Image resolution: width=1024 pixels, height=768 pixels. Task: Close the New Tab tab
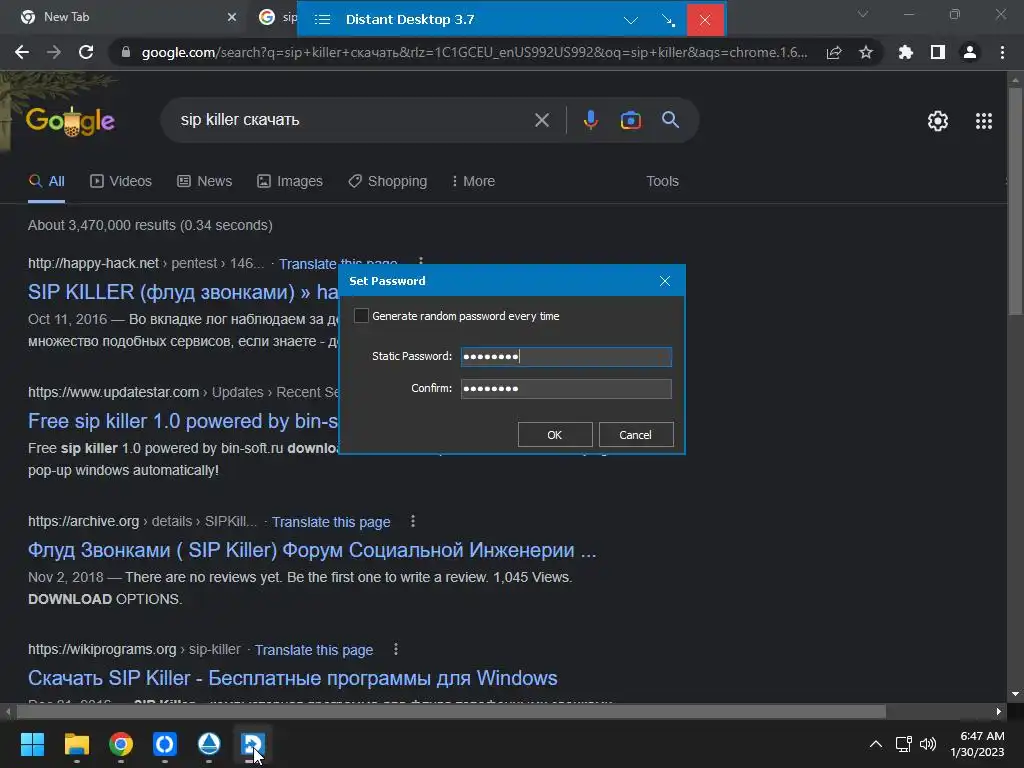coord(232,17)
